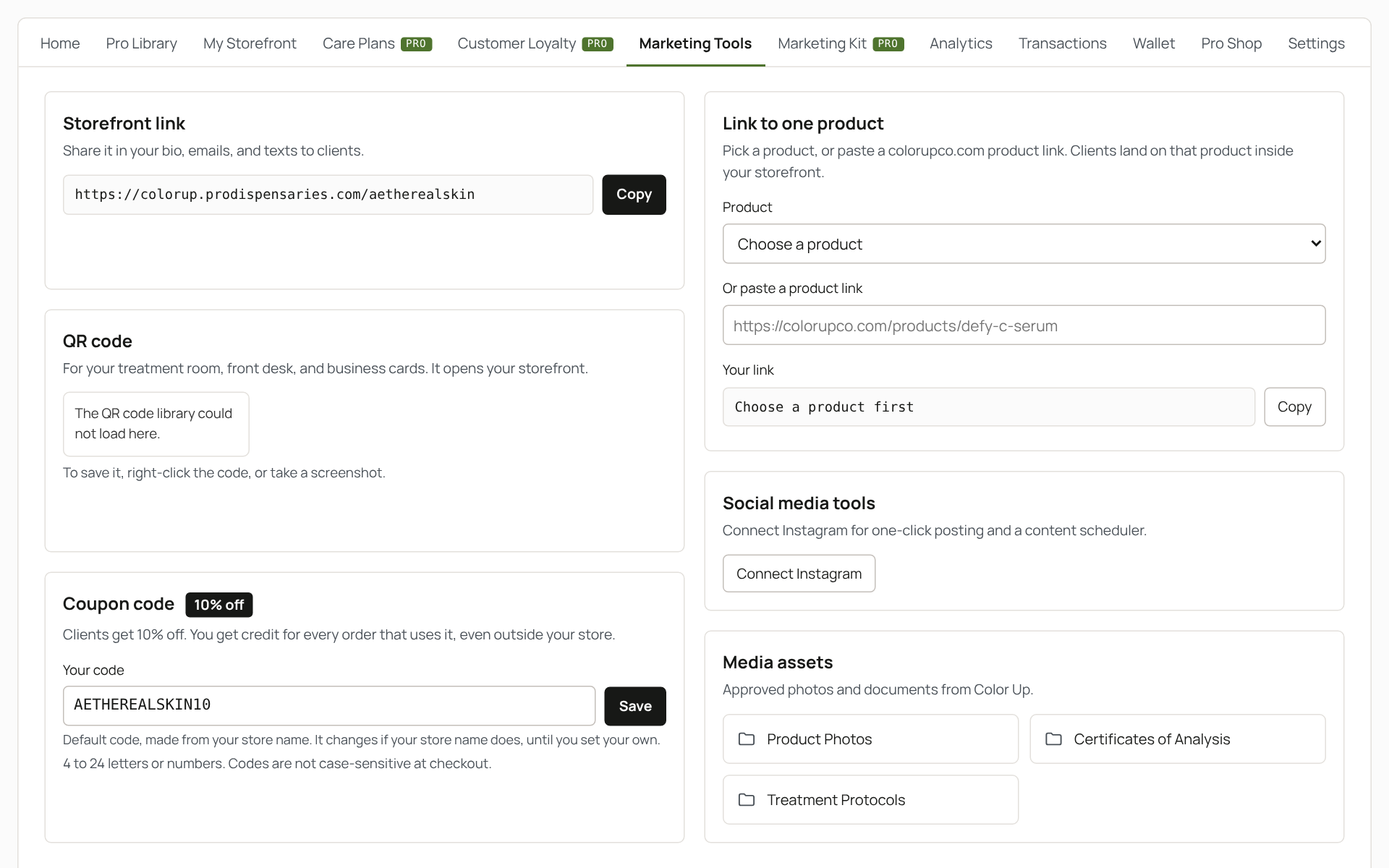Click the Certificates of Analysis folder icon
The image size is (1389, 868).
[x=1053, y=739]
